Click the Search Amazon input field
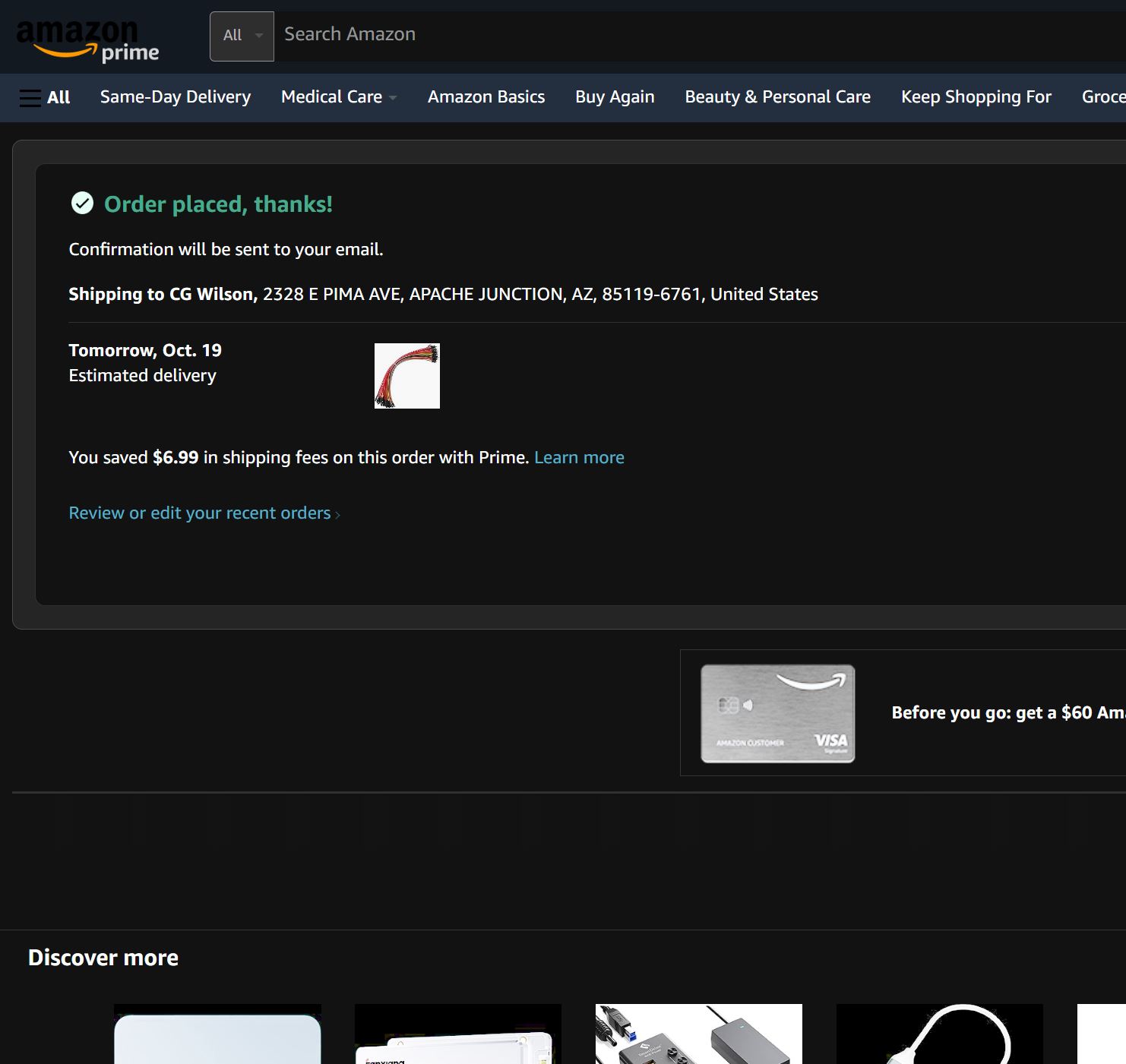Screen dimensions: 1126x1064 tap(699, 36)
